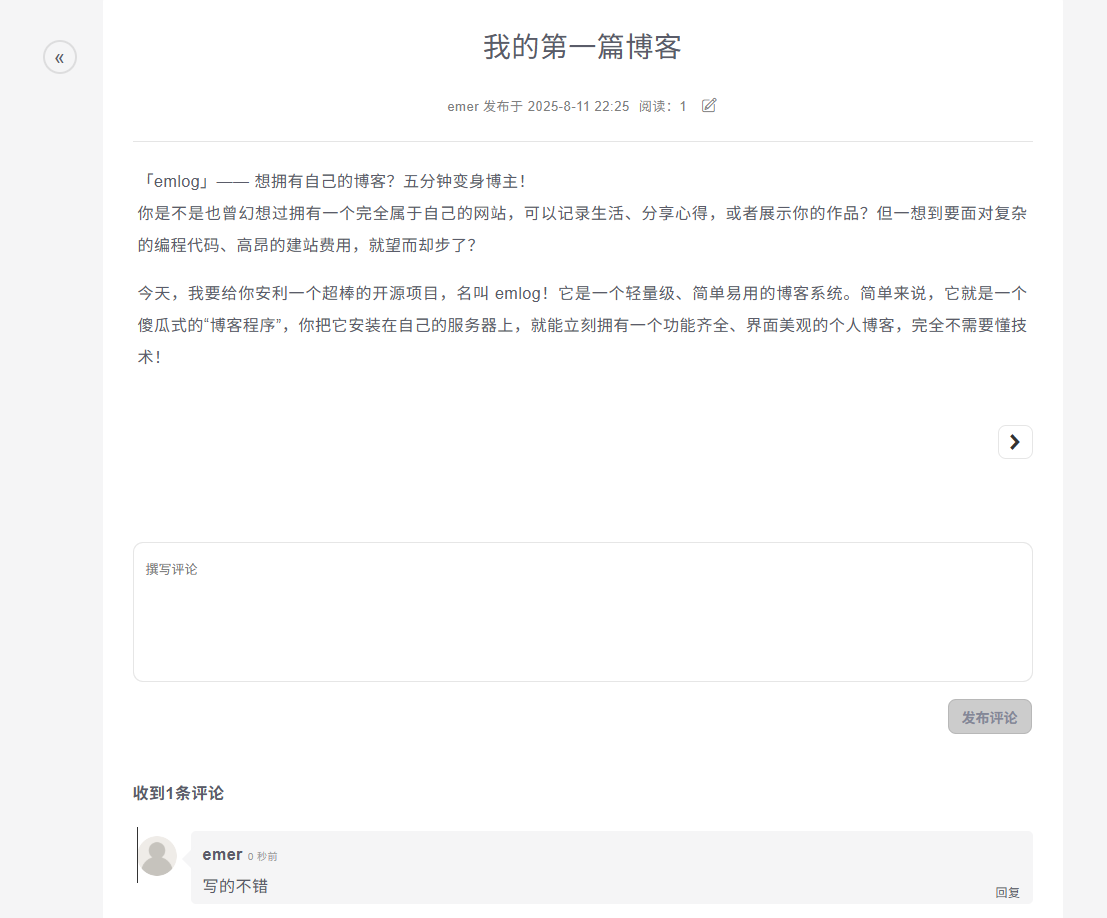Click the line 「emlog」—— 想拥有自己的博客
The height and width of the screenshot is (918, 1107).
pos(333,181)
